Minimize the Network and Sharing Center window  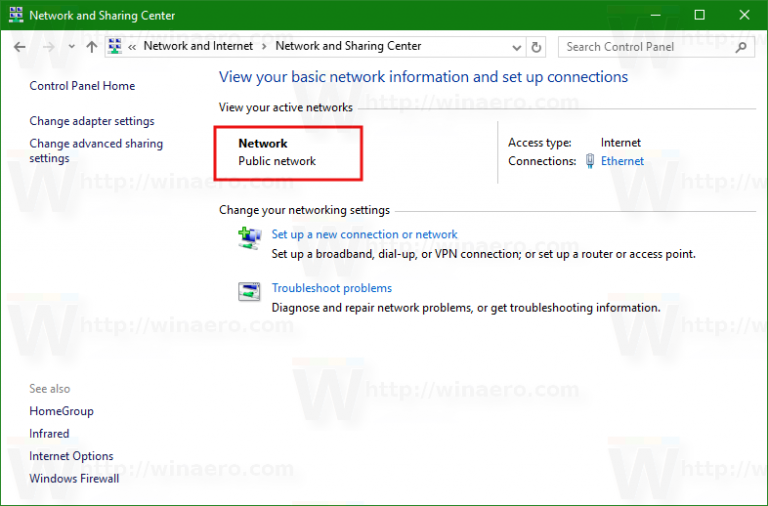[x=655, y=15]
